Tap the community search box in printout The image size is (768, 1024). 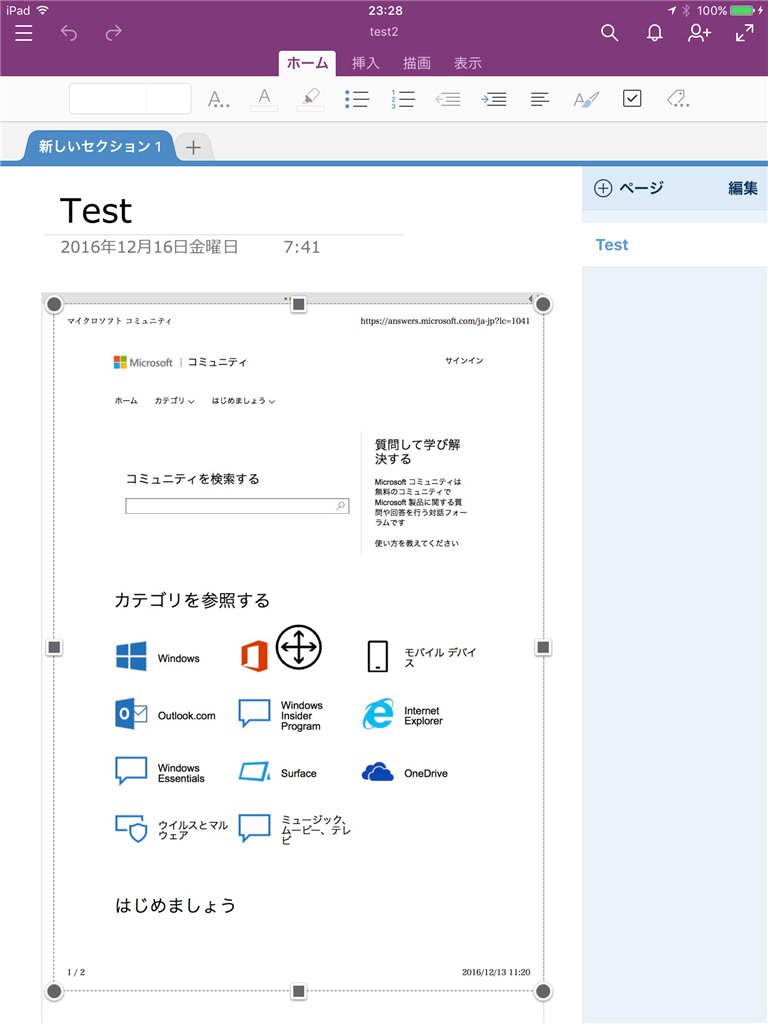pos(237,506)
